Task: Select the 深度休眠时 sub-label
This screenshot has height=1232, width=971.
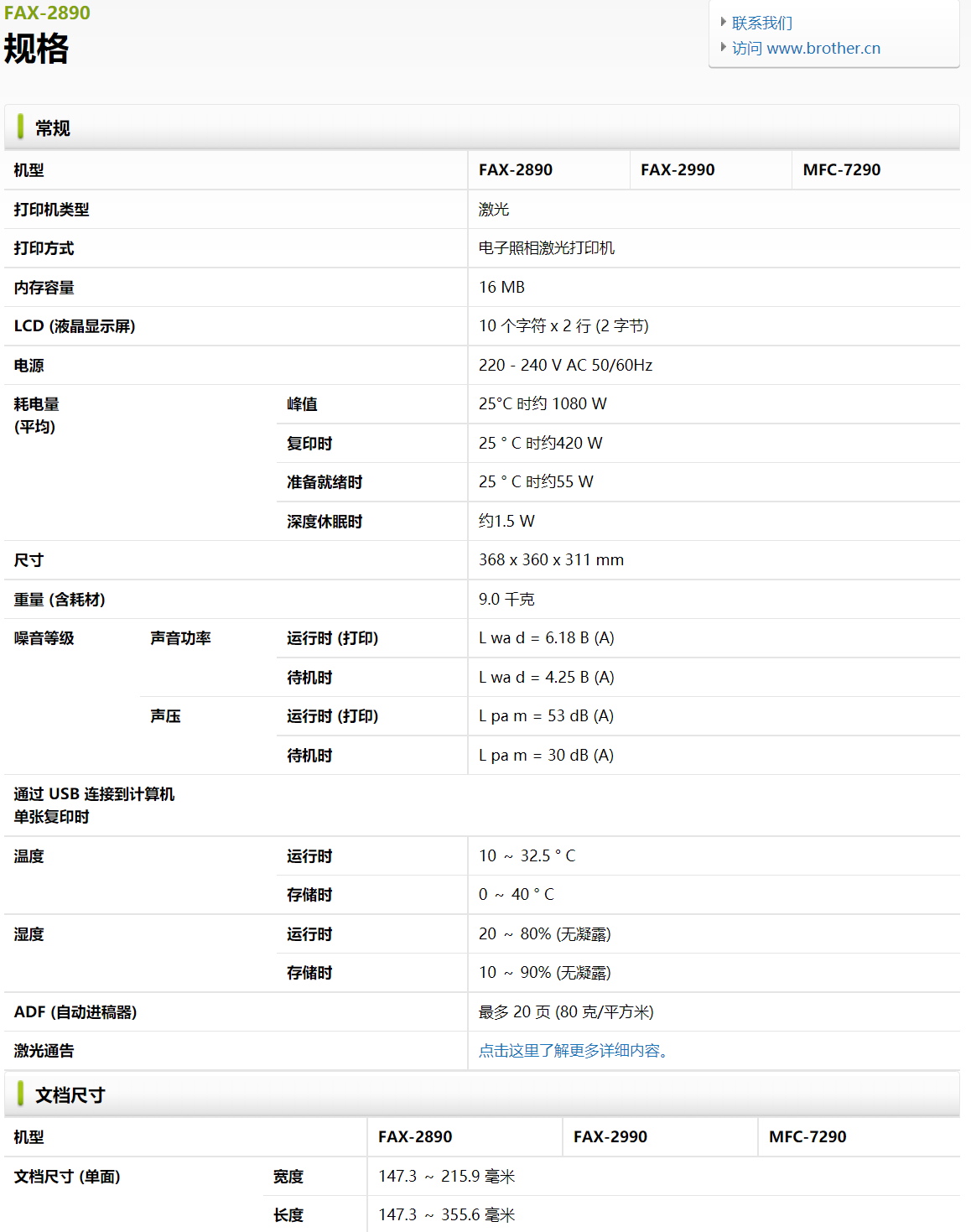Action: click(x=325, y=522)
